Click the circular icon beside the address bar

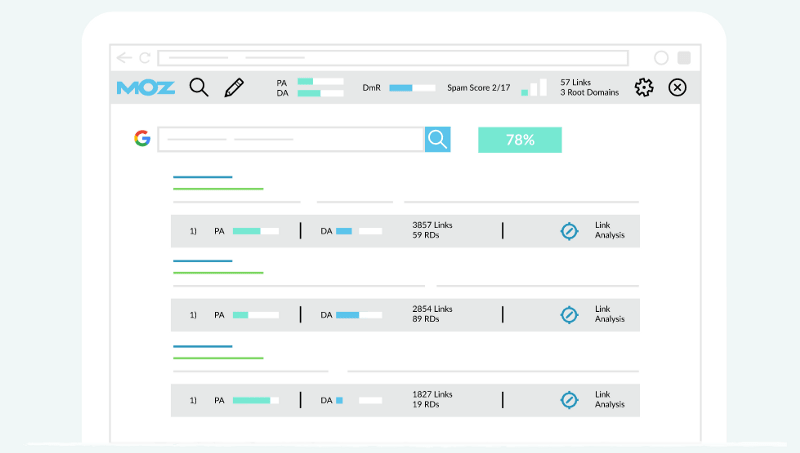pos(661,58)
